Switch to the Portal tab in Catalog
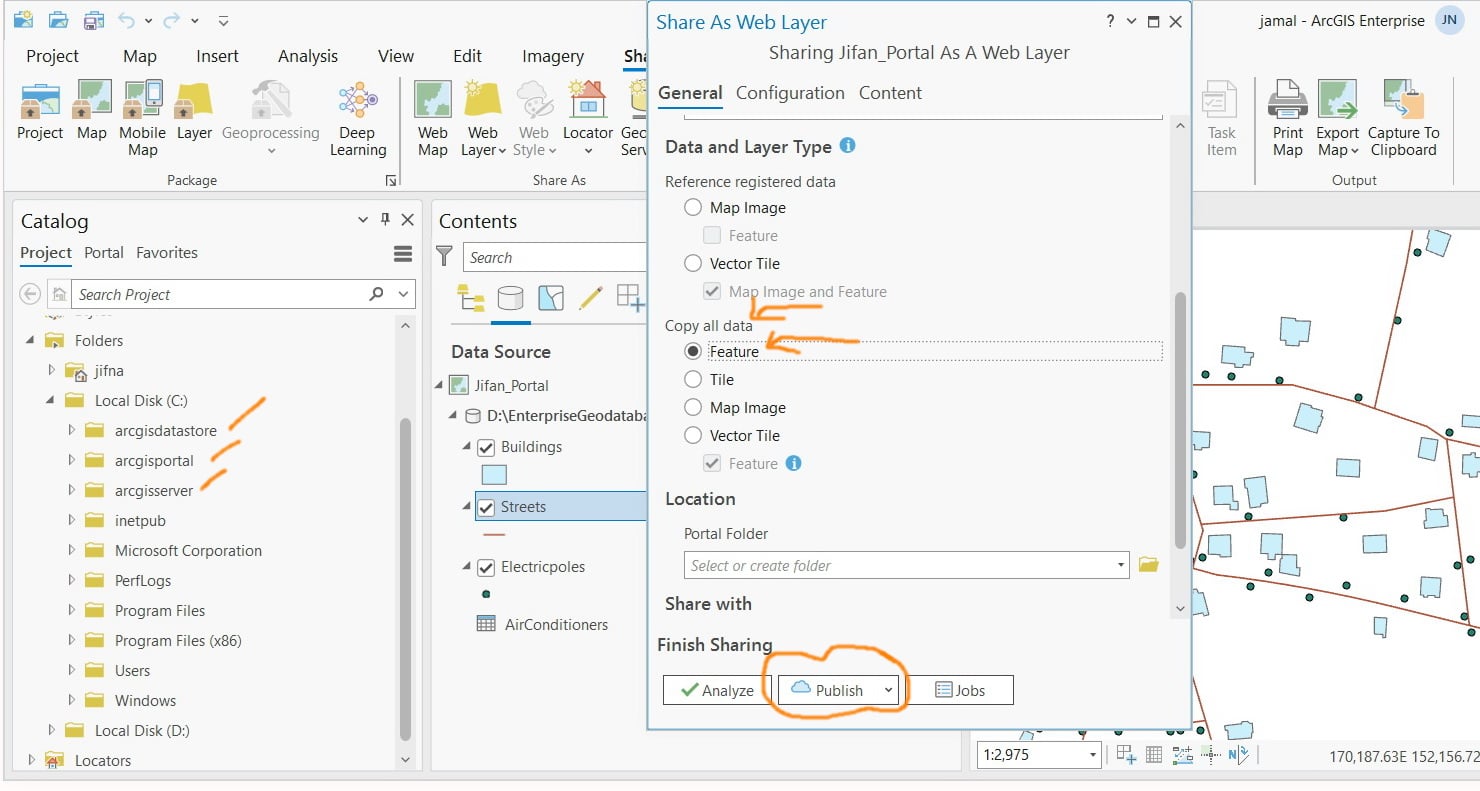 [x=104, y=253]
